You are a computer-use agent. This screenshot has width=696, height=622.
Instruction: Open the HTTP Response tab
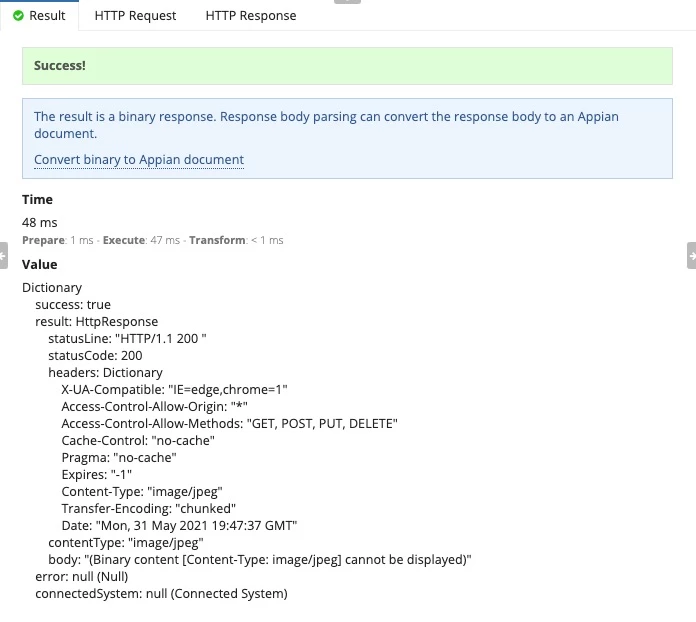(x=251, y=16)
